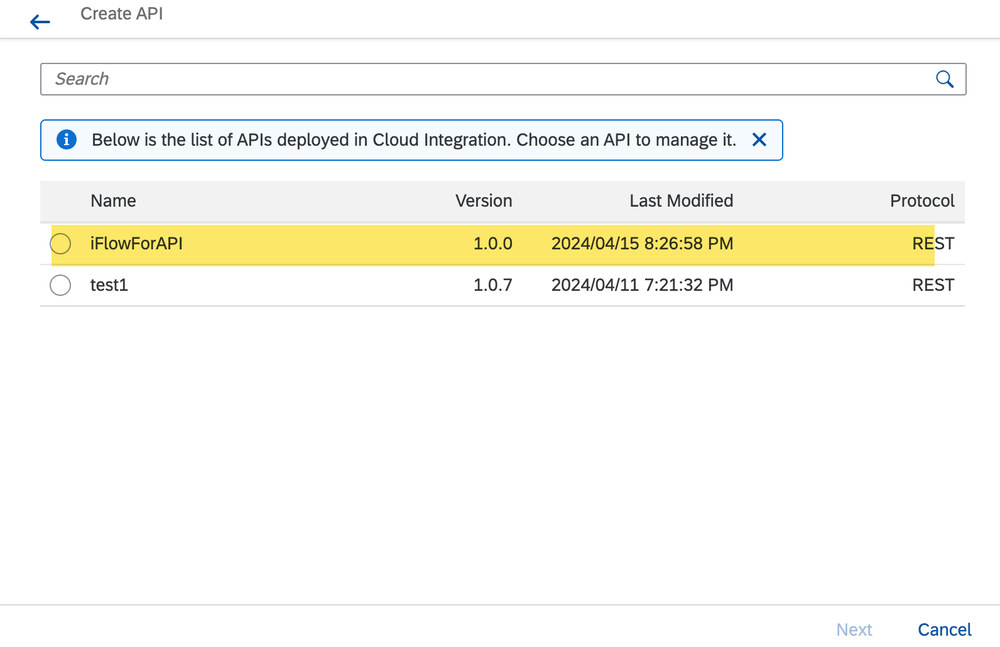The image size is (1000, 647).
Task: Click the back arrow to exit Create API
Action: point(40,21)
